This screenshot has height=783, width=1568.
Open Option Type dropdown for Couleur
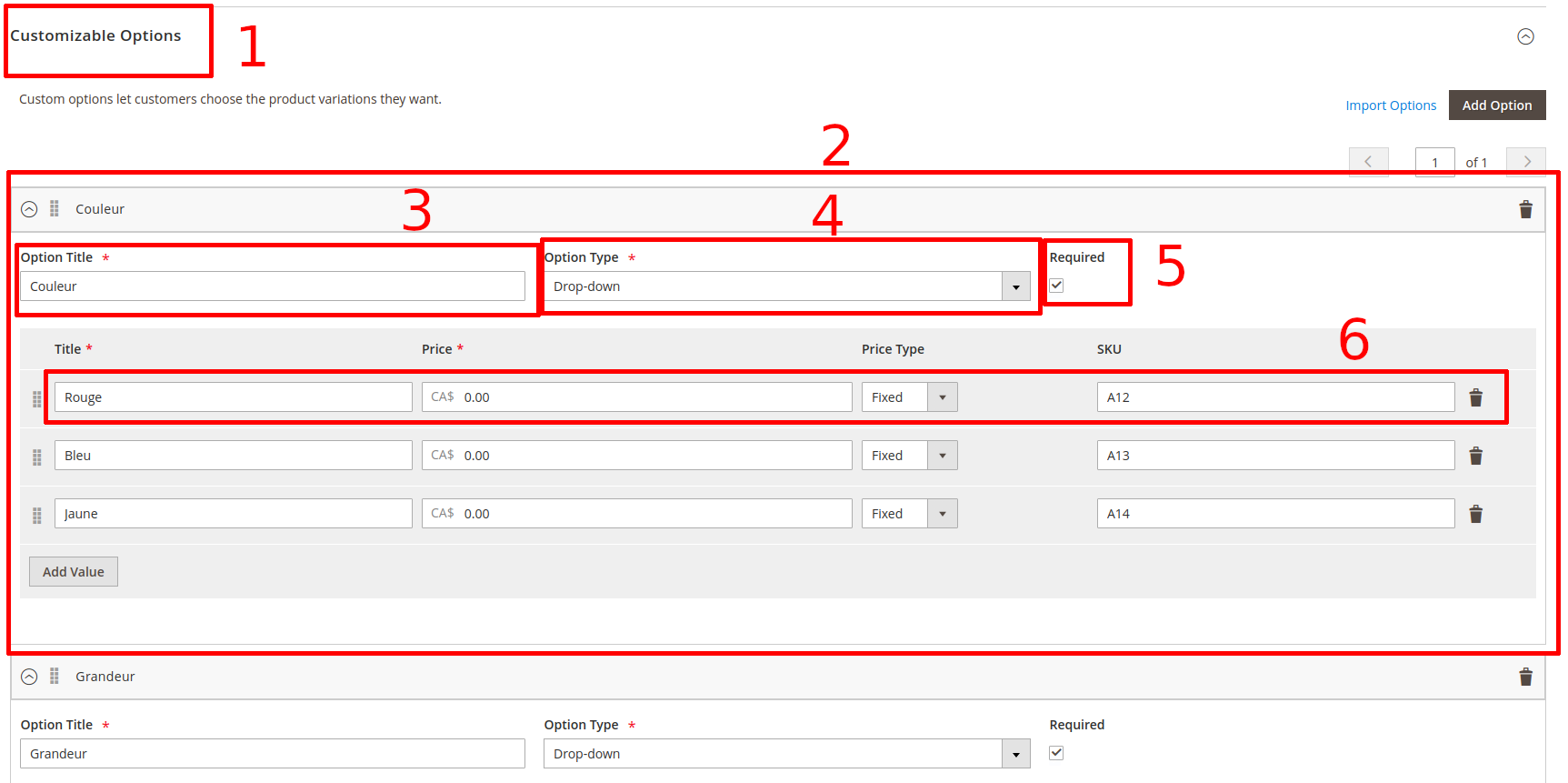click(786, 286)
